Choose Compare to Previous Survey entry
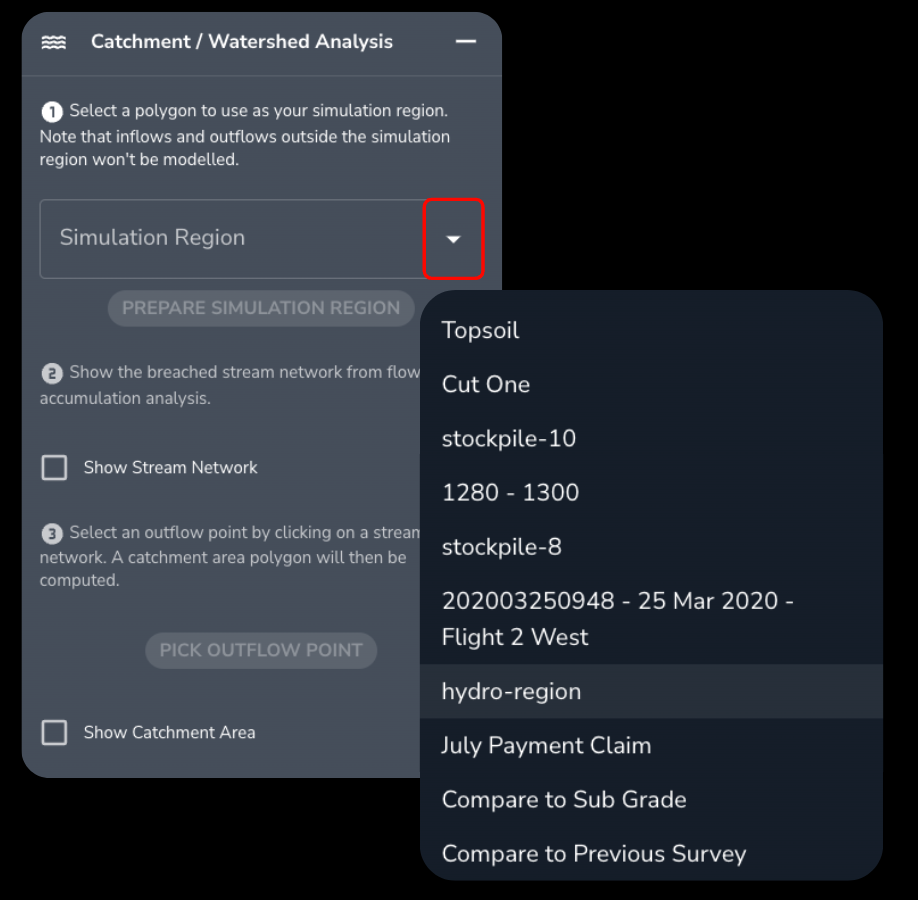This screenshot has width=918, height=900. click(x=594, y=854)
